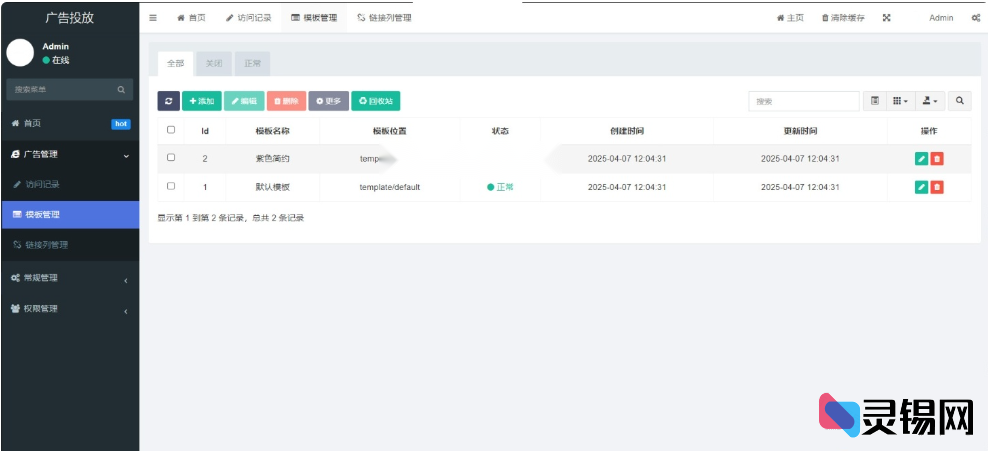
Task: Enter fullscreen using the expand icon
Action: (x=886, y=18)
